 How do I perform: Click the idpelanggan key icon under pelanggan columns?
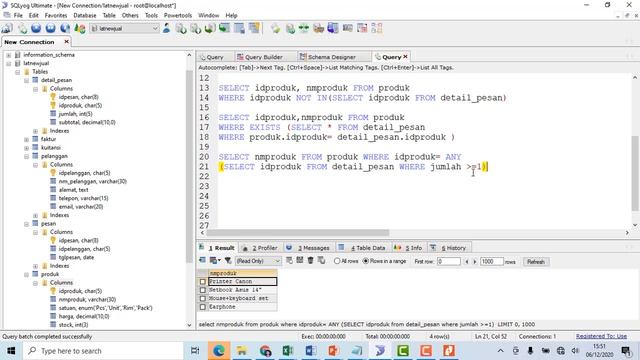pyautogui.click(x=53, y=173)
